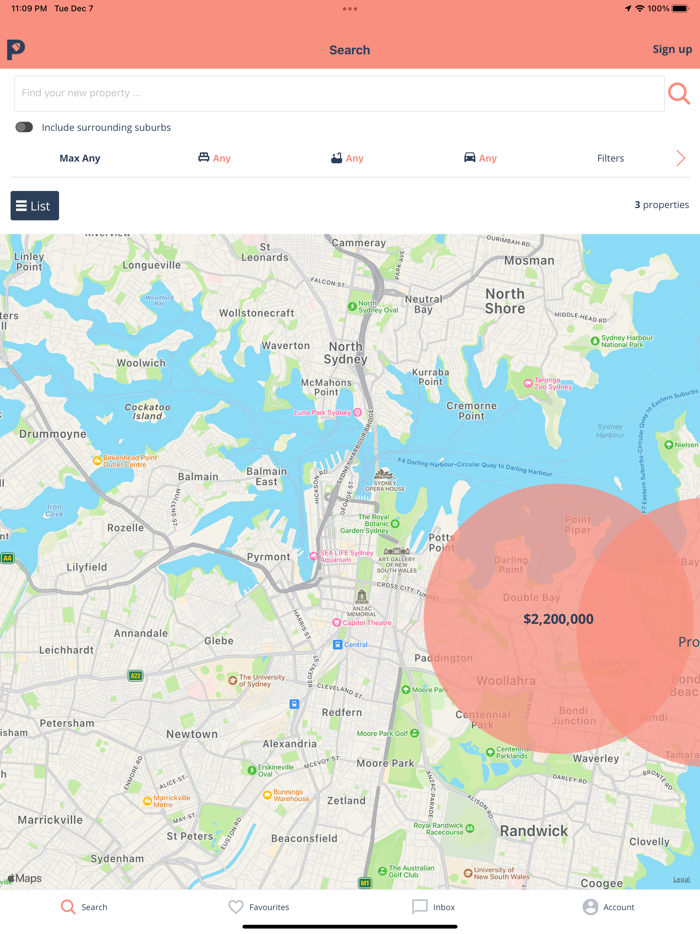Image resolution: width=700 pixels, height=934 pixels.
Task: Open the bathrooms filter icon
Action: (x=337, y=157)
